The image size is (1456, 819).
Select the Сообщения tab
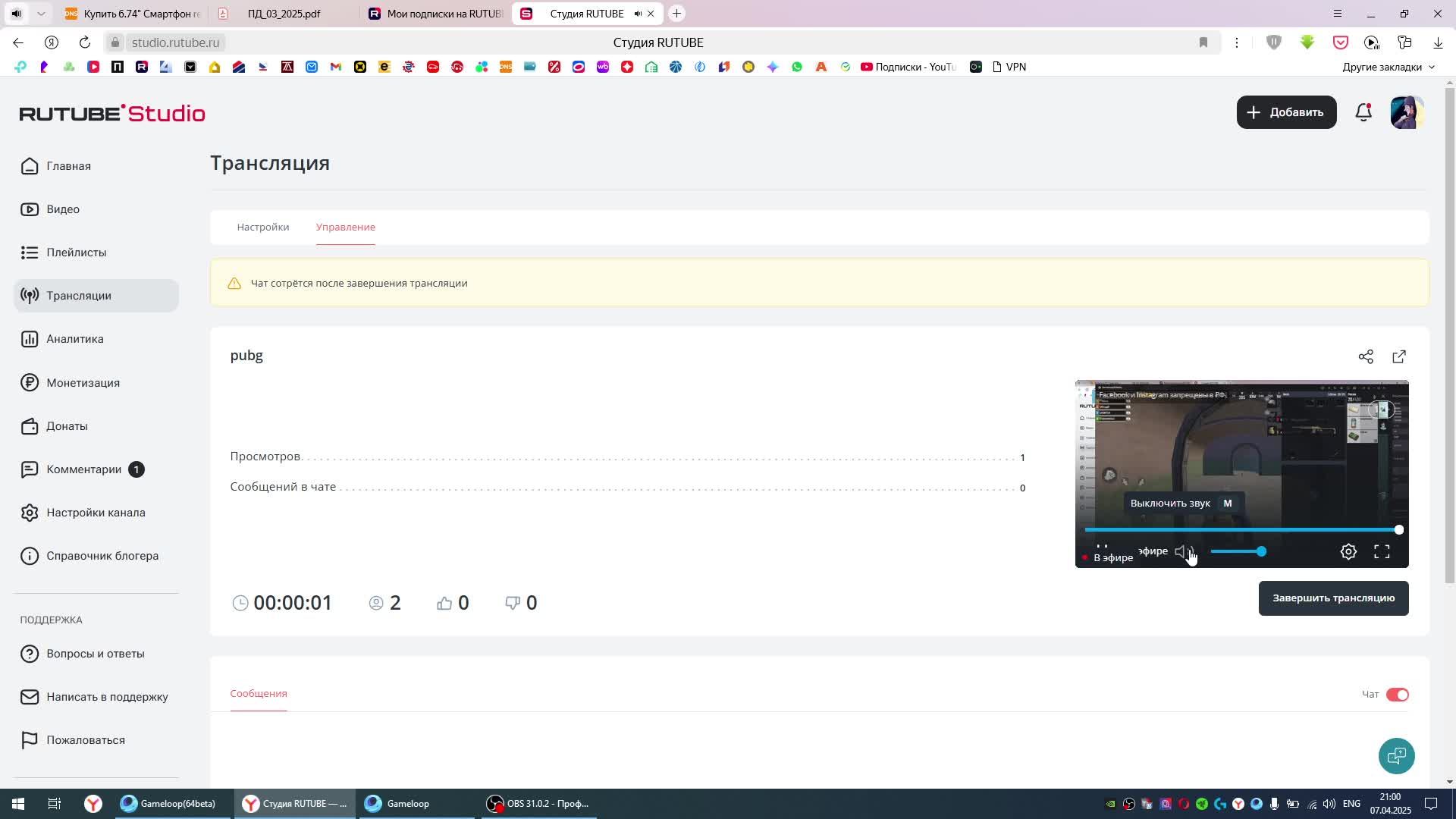(259, 694)
